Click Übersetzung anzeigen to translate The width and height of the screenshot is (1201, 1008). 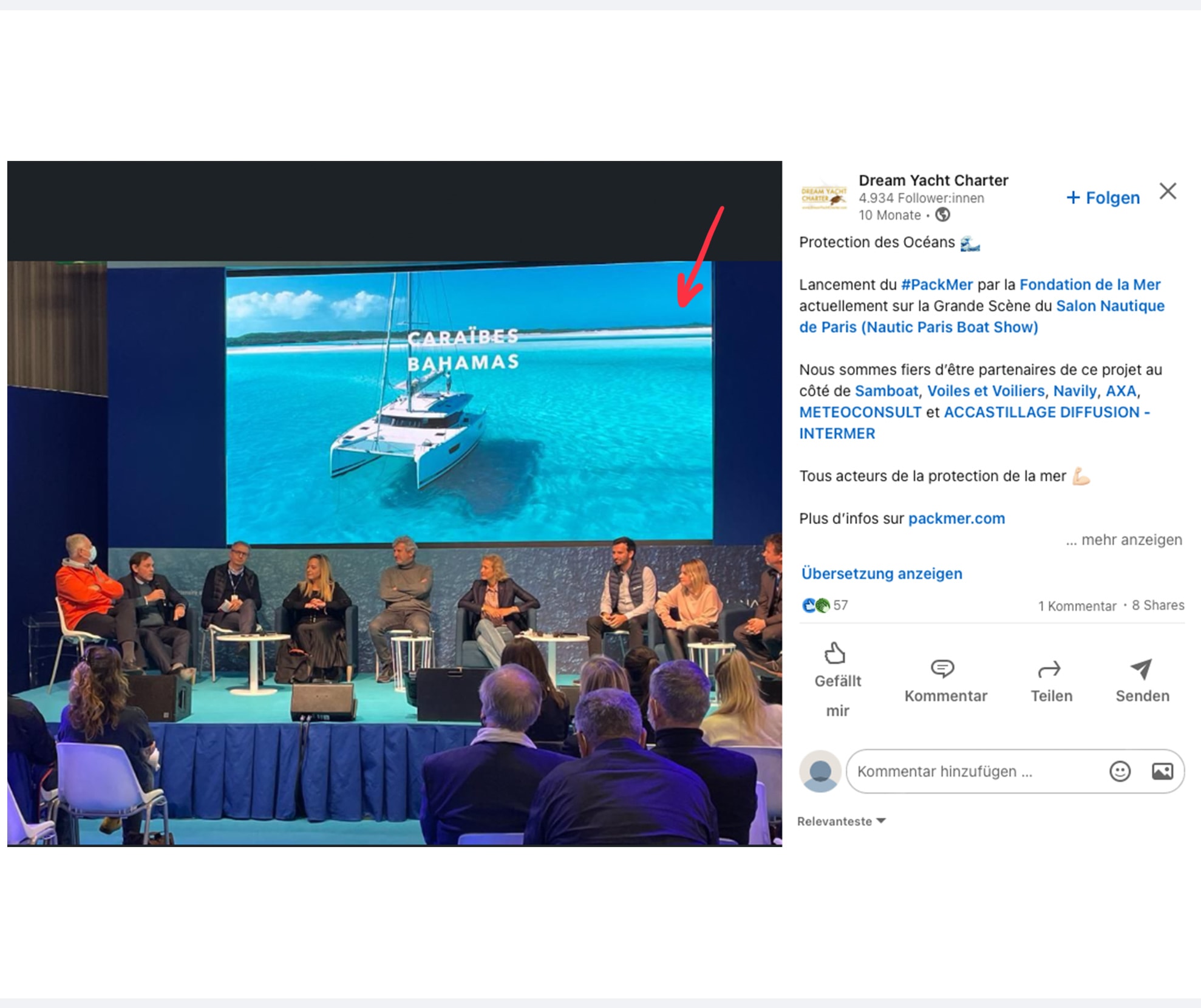pyautogui.click(x=882, y=574)
